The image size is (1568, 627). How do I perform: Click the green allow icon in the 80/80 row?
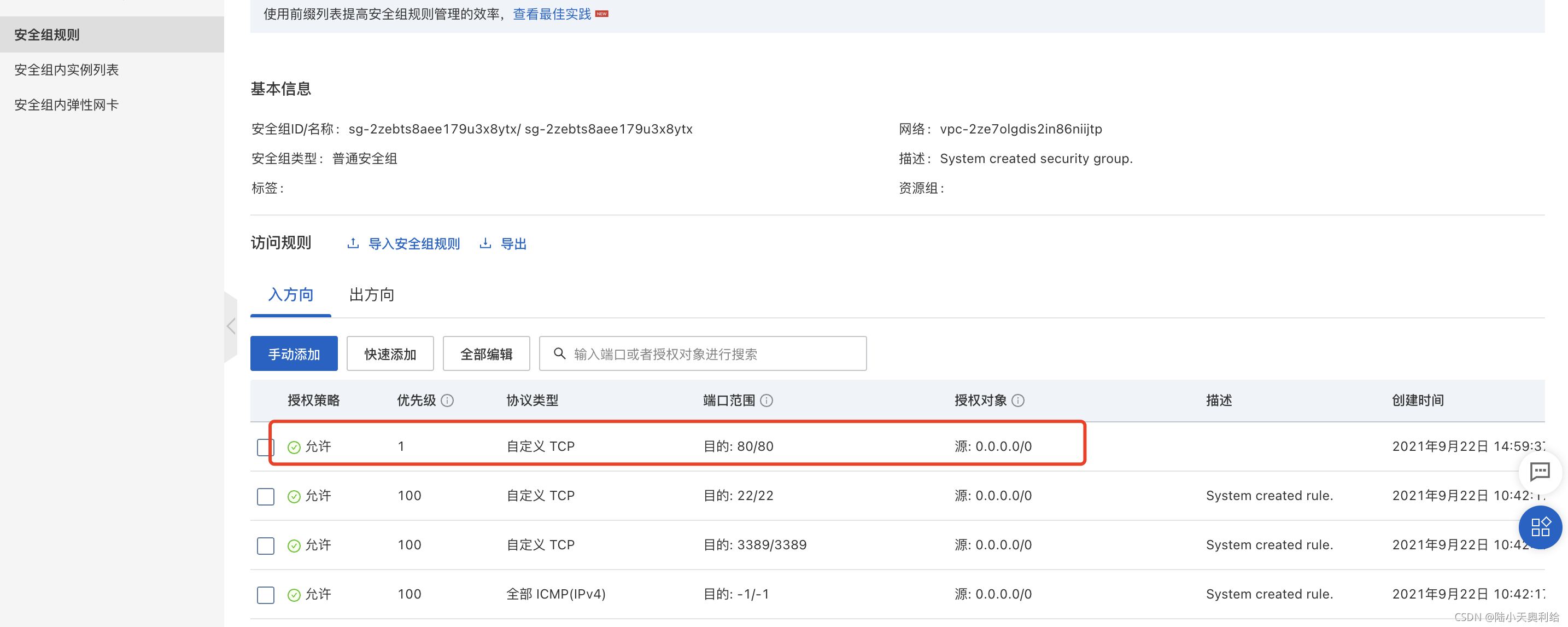294,446
